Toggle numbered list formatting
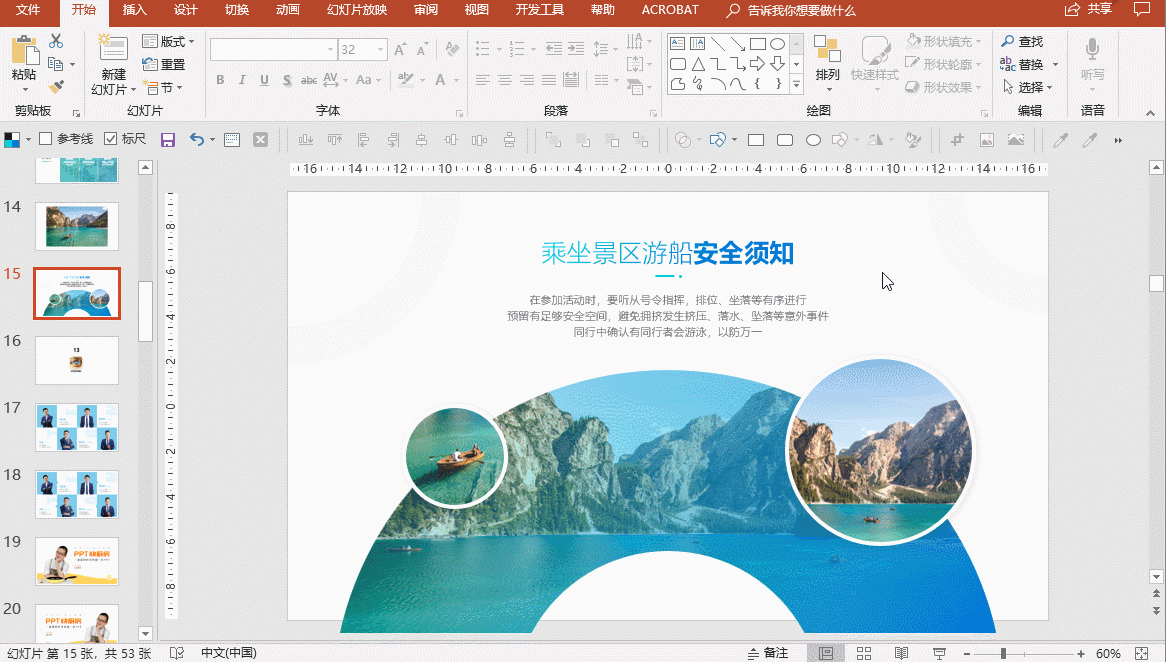1166x662 pixels. pos(517,49)
